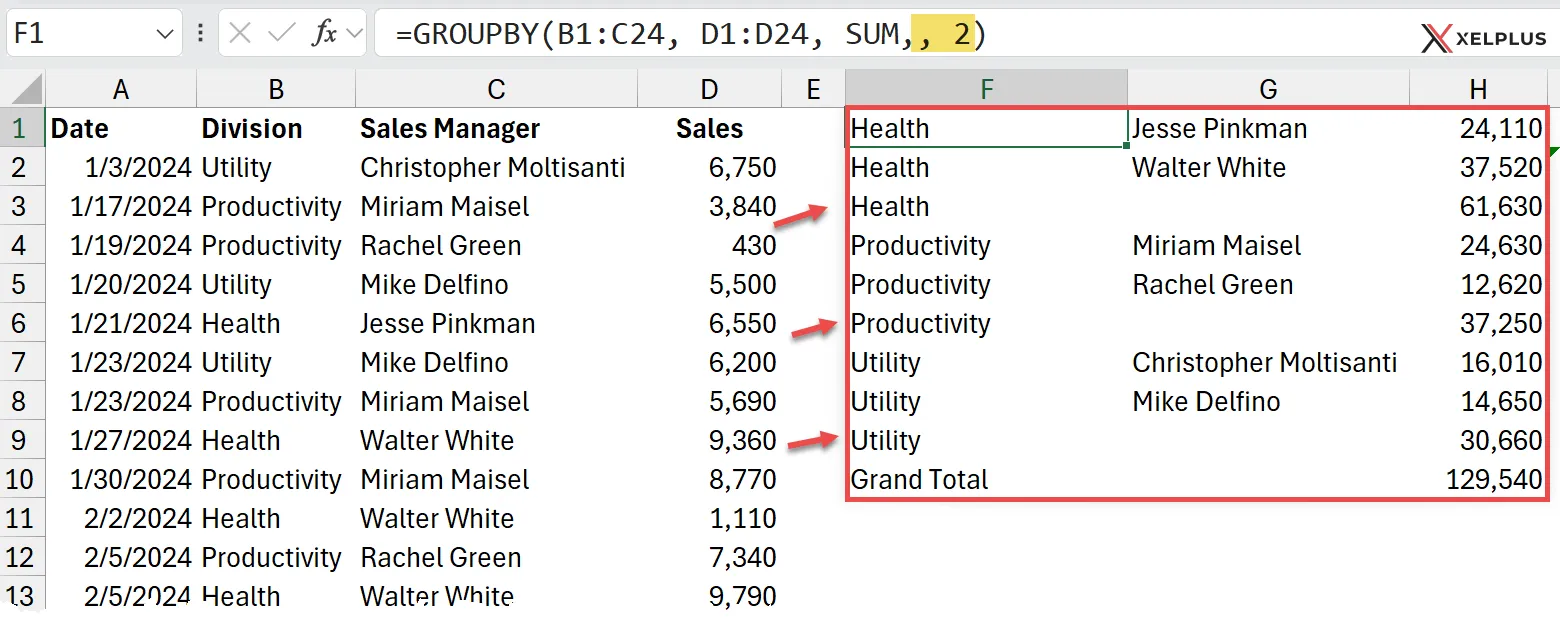Click the Select All corner triangle
1560x627 pixels.
[x=22, y=90]
